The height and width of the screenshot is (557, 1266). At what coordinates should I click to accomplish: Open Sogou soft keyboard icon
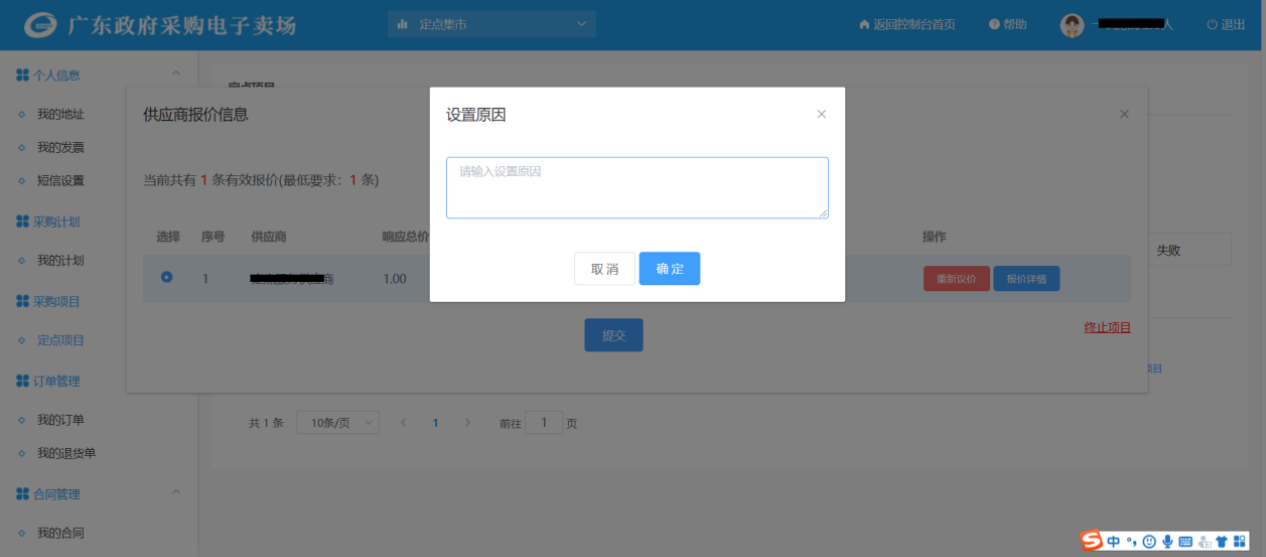(1185, 541)
